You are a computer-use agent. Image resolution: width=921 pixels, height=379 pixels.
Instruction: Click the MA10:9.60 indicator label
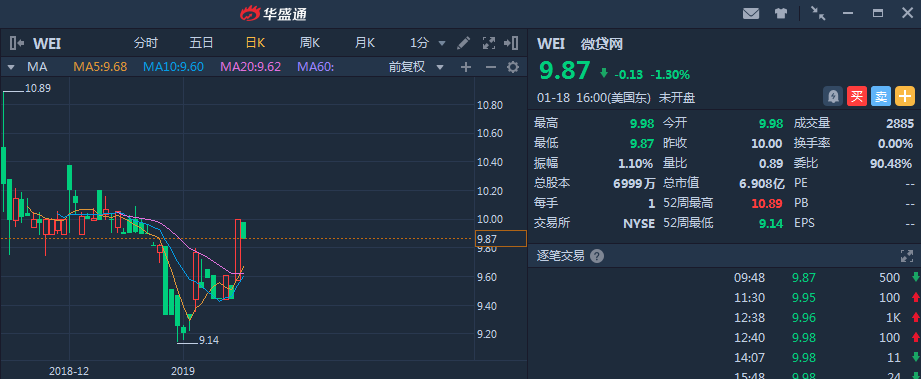[173, 67]
